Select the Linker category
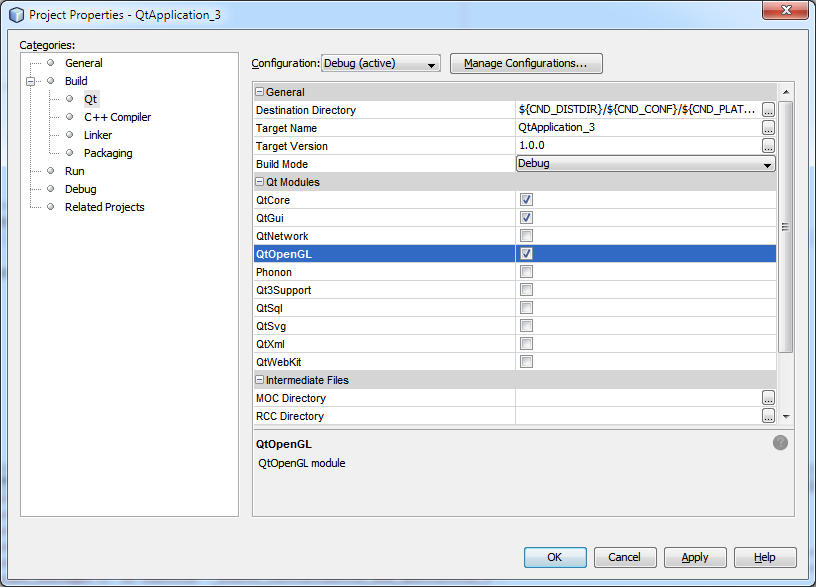This screenshot has height=587, width=816. click(x=98, y=135)
